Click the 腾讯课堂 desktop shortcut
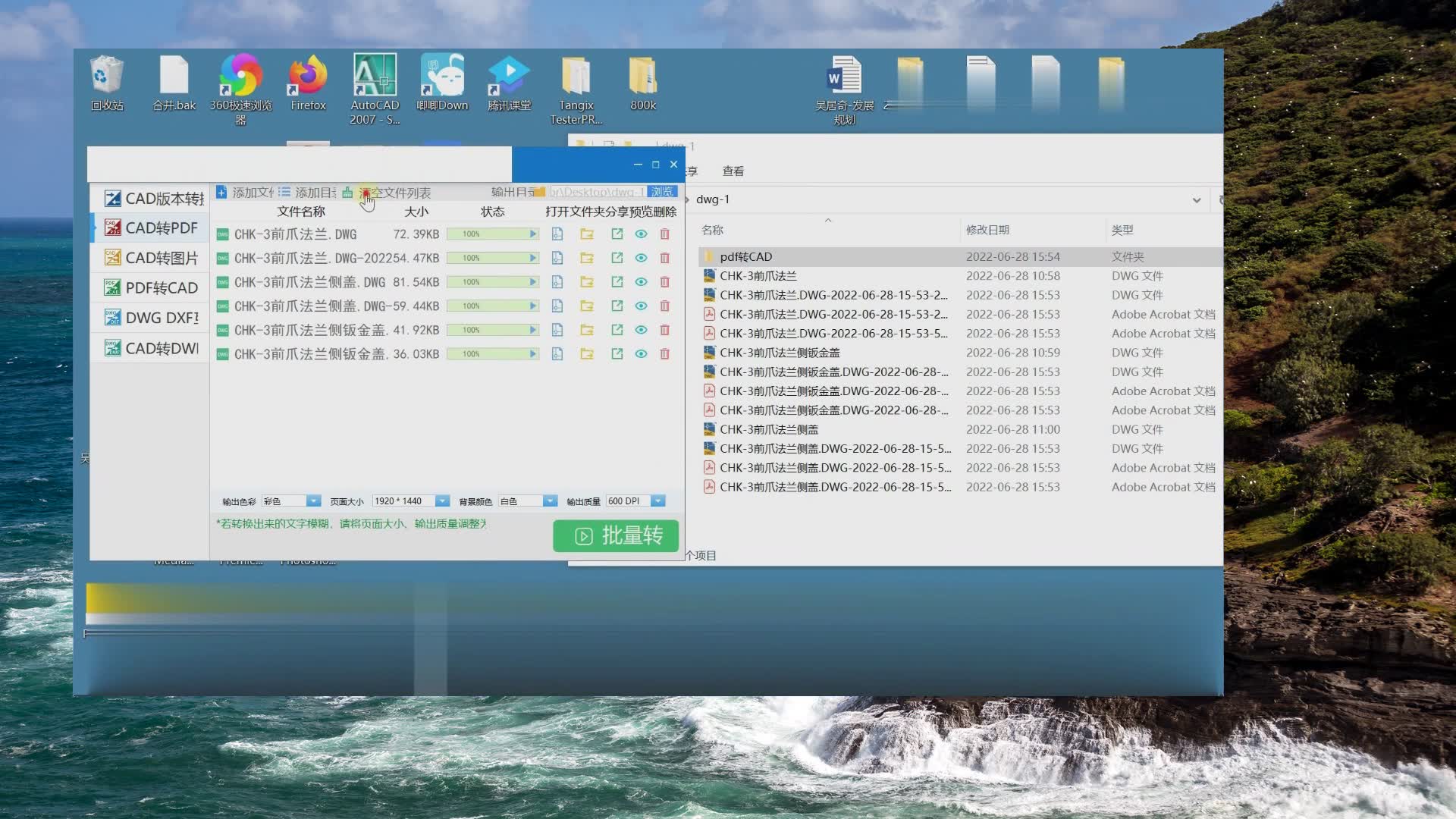1456x819 pixels. pyautogui.click(x=509, y=83)
